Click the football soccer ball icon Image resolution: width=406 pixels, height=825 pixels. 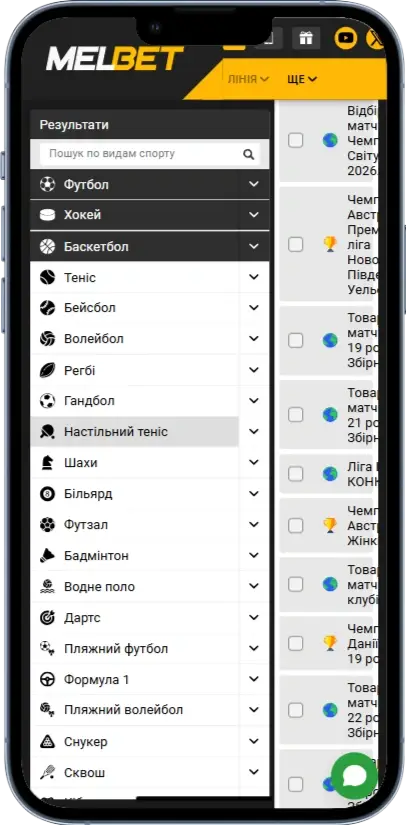click(x=47, y=184)
